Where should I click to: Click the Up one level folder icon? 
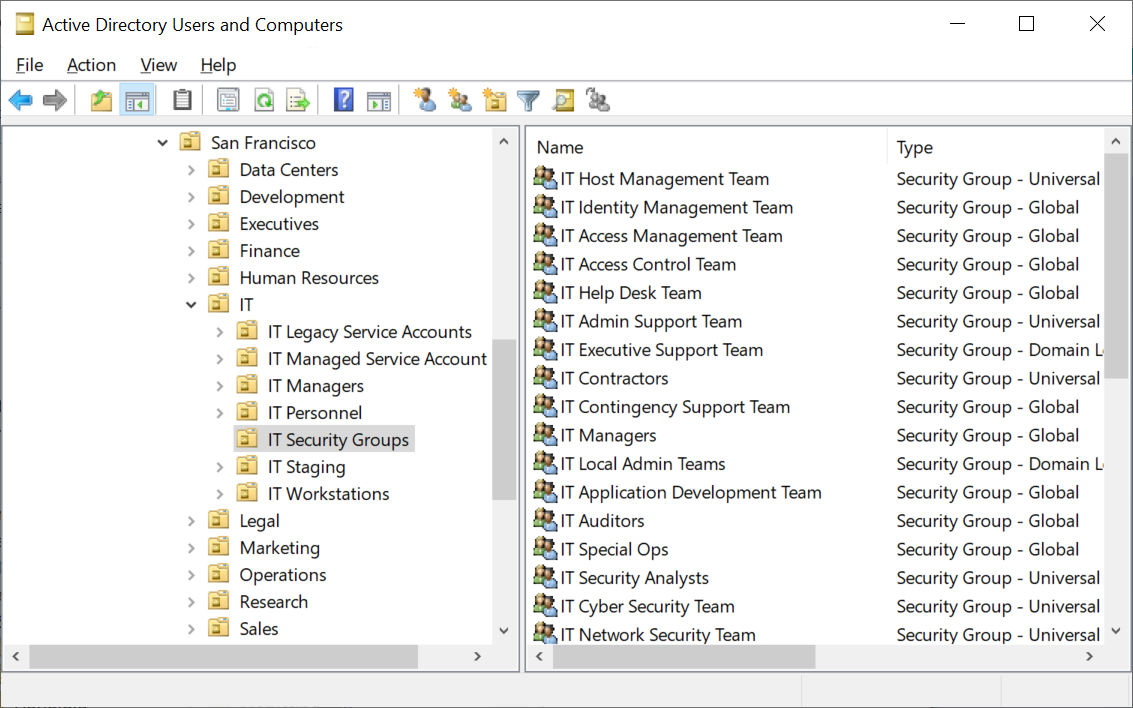point(101,100)
